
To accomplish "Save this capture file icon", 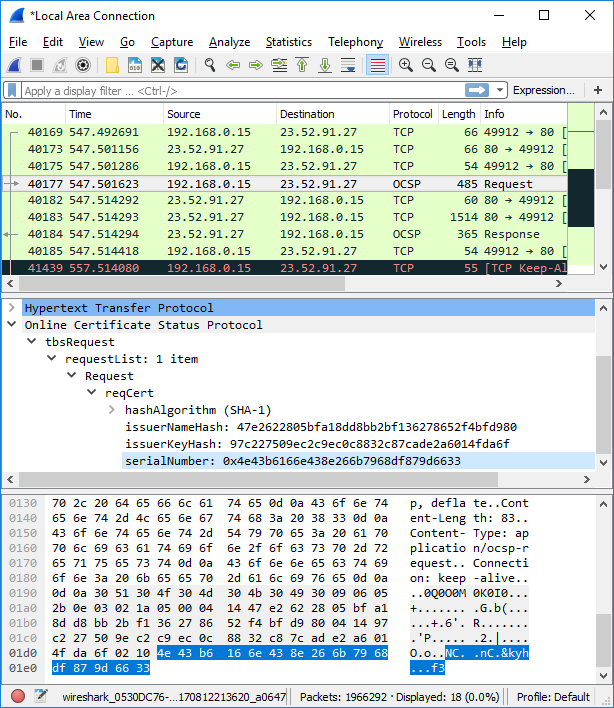I will (135, 65).
